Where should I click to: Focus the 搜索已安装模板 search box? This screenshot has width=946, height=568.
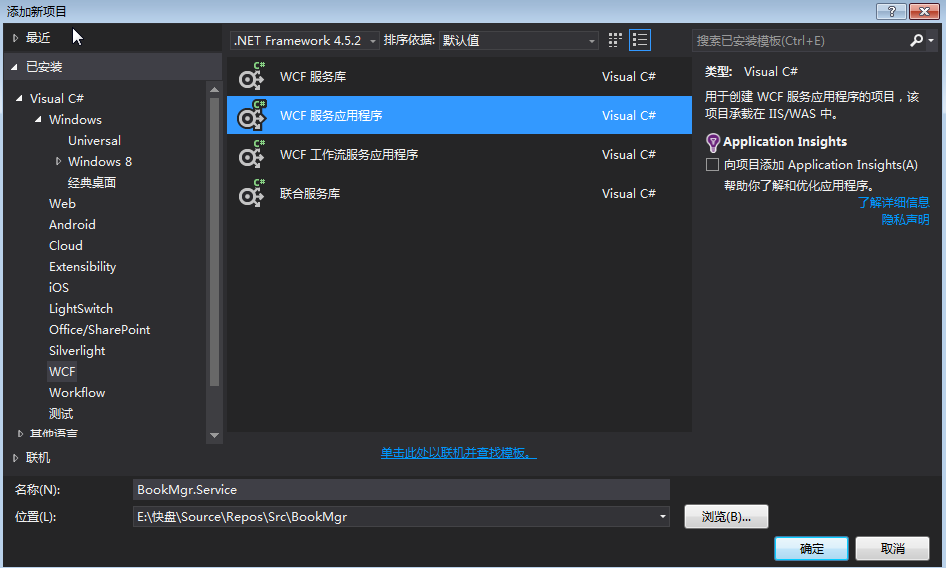coord(801,40)
